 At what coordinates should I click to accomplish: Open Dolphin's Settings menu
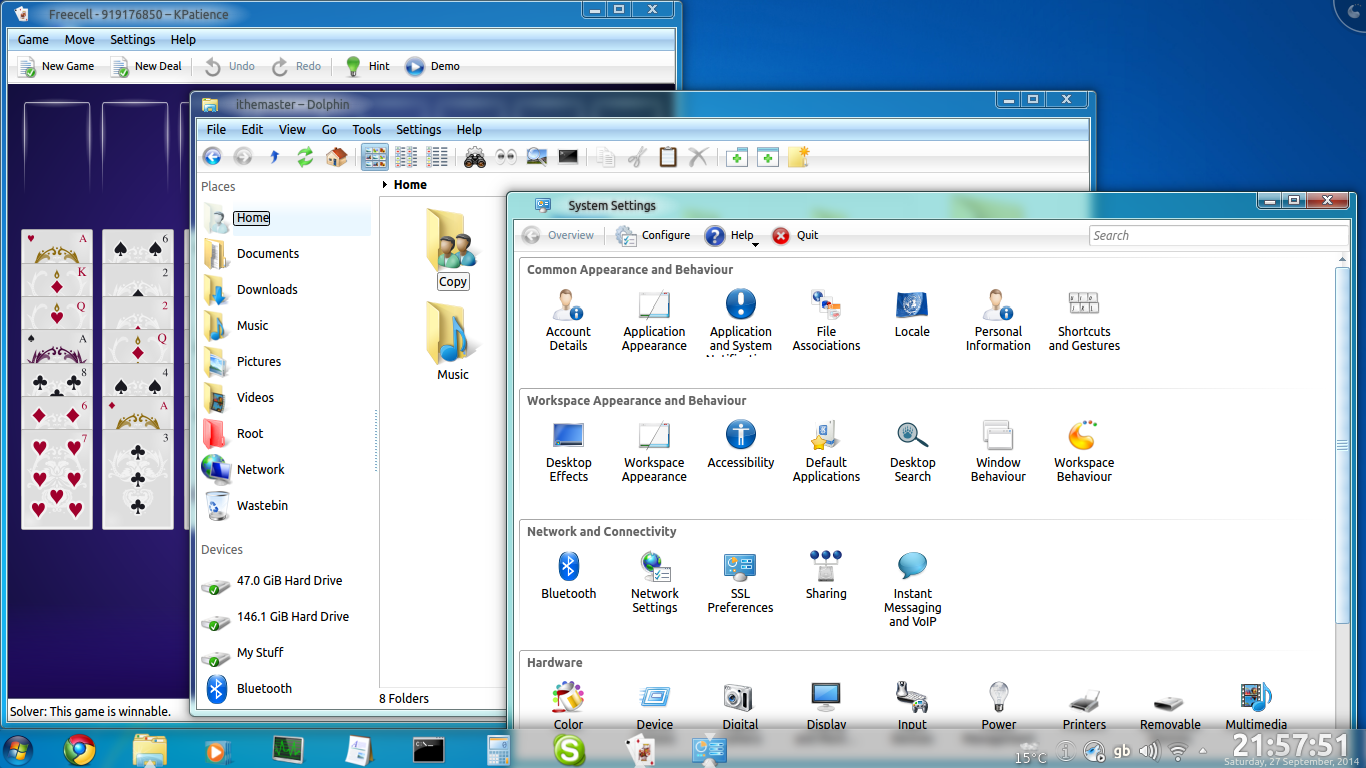pyautogui.click(x=418, y=129)
